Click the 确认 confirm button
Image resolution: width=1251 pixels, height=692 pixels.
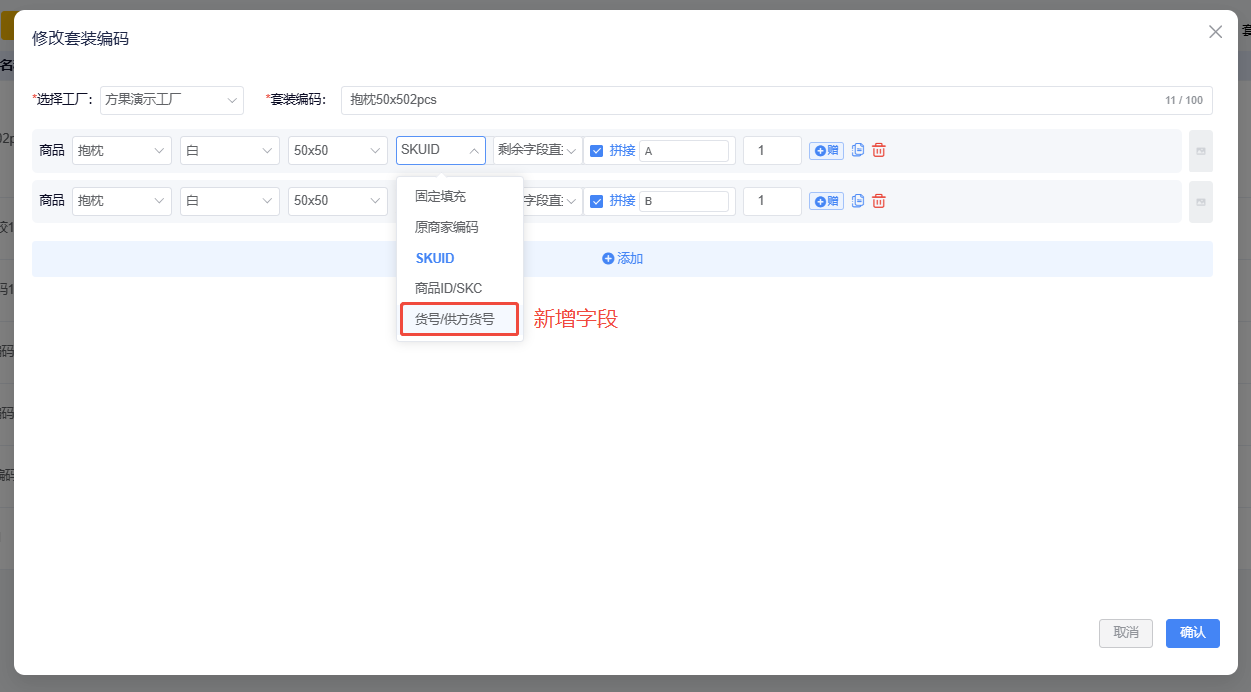1192,633
